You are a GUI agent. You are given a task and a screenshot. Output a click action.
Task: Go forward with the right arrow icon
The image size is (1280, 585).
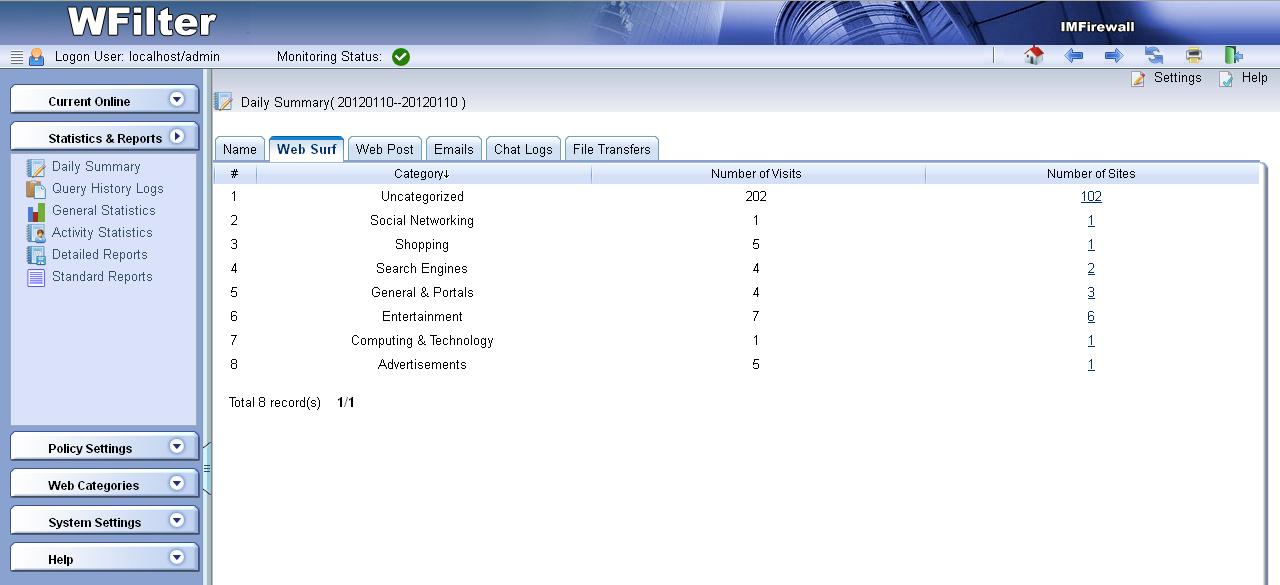1113,56
